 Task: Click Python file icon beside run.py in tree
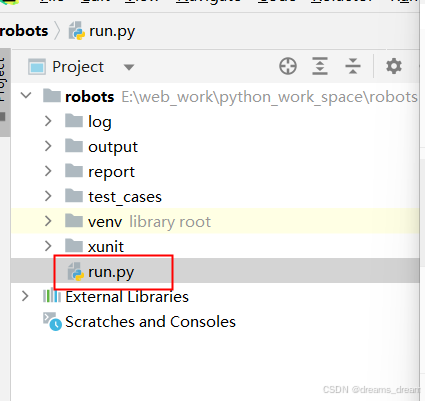(x=76, y=271)
